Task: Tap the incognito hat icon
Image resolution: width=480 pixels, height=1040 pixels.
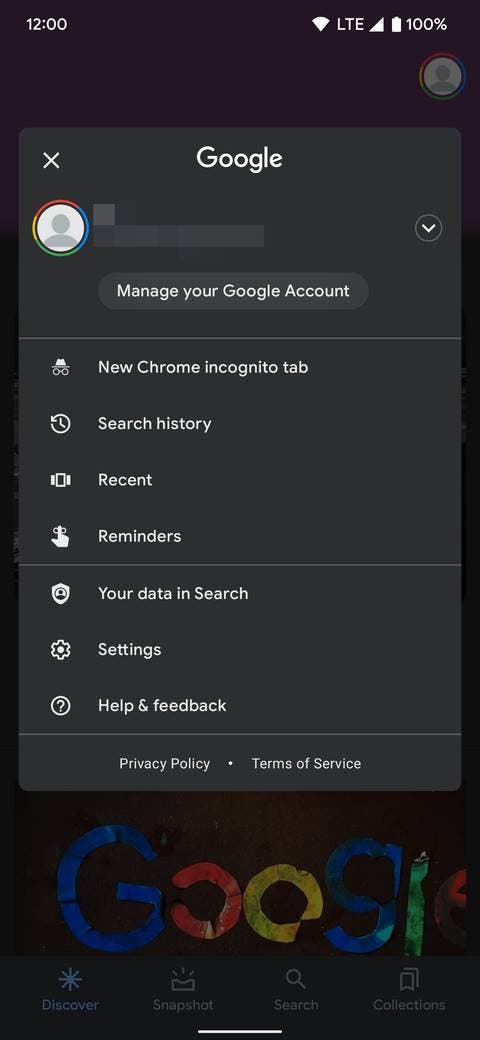Action: point(60,367)
